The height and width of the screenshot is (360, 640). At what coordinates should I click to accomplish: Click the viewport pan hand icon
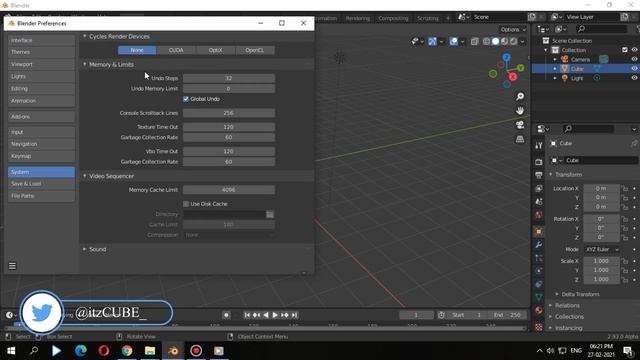coord(520,111)
